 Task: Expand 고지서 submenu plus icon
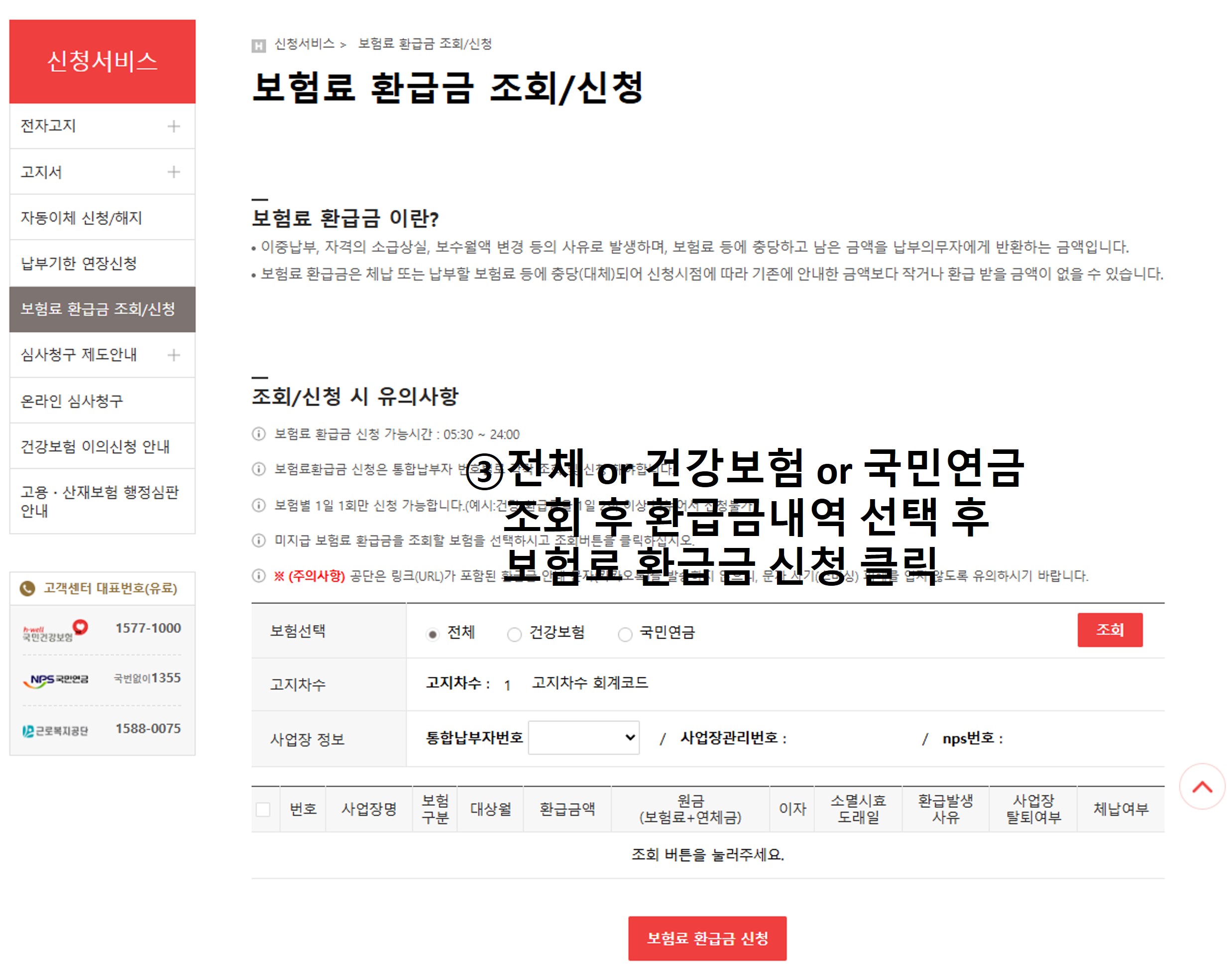(x=174, y=172)
